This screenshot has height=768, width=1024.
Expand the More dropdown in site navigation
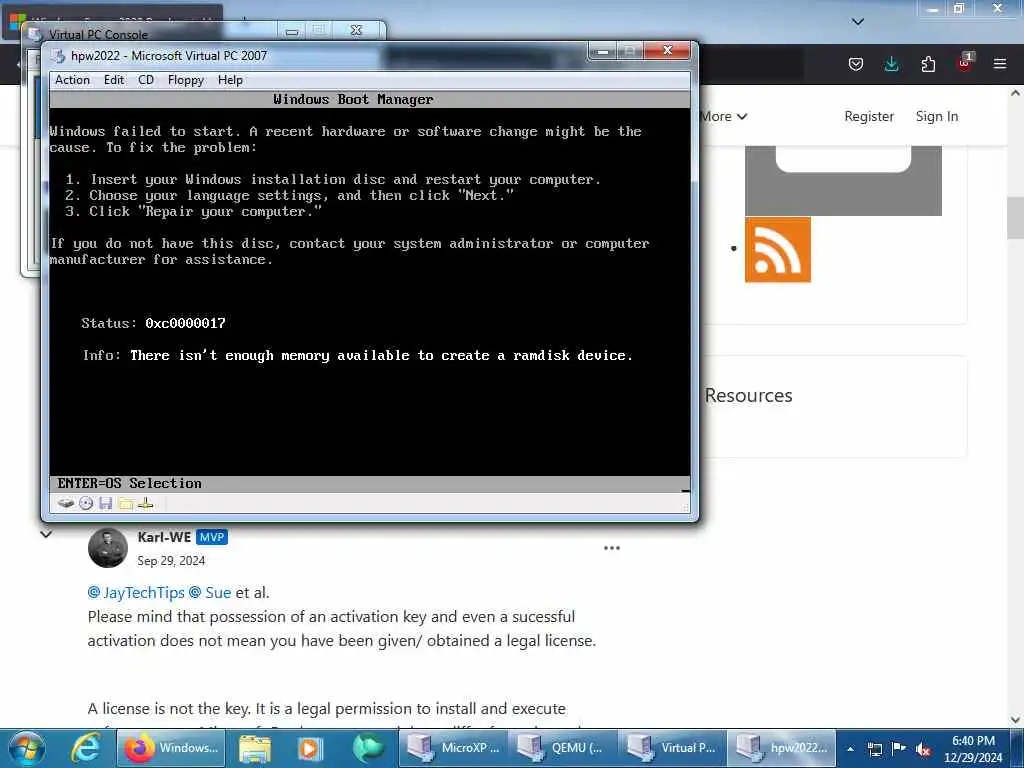click(724, 116)
